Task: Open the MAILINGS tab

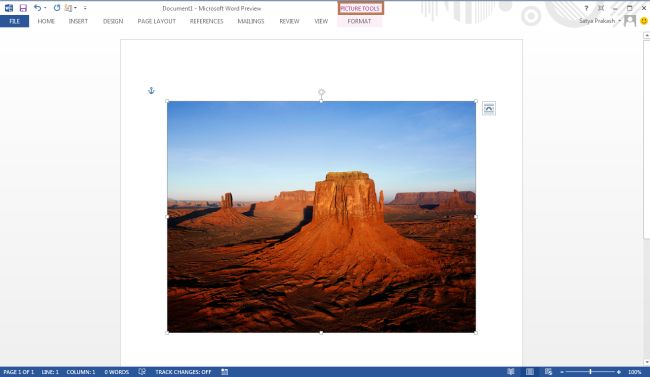Action: tap(251, 21)
